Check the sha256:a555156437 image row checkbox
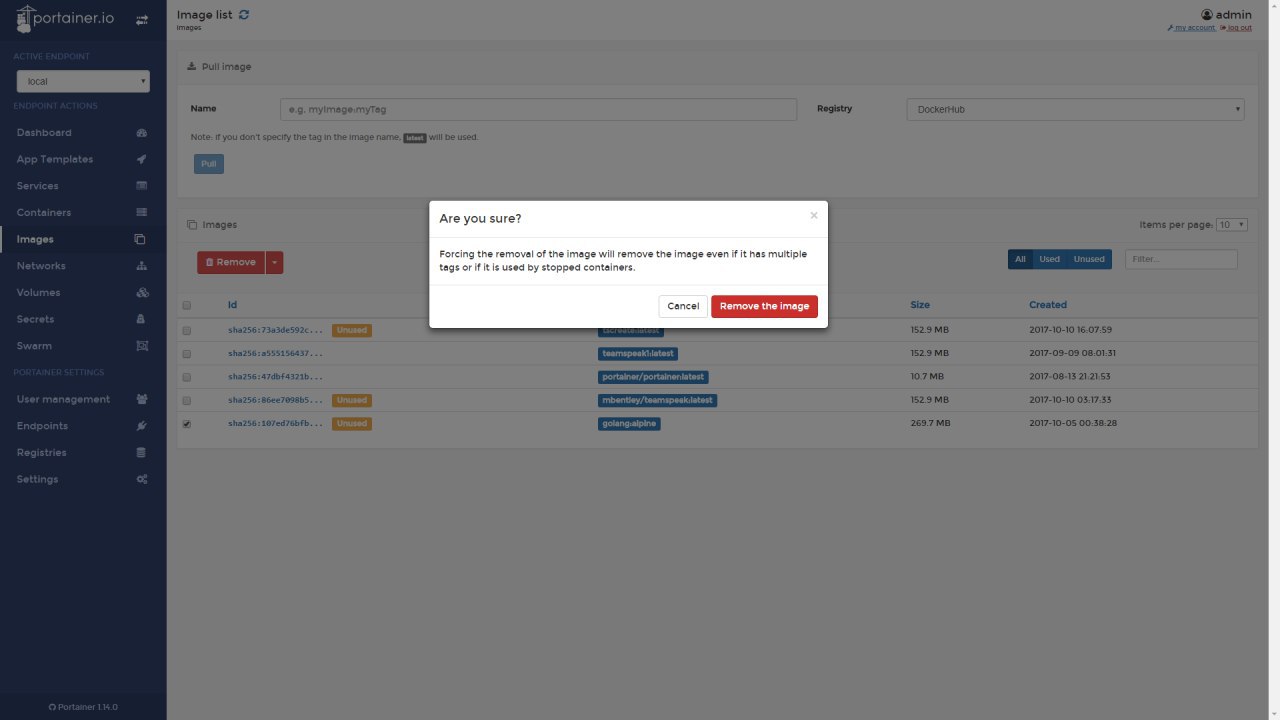1280x720 pixels. (x=186, y=354)
